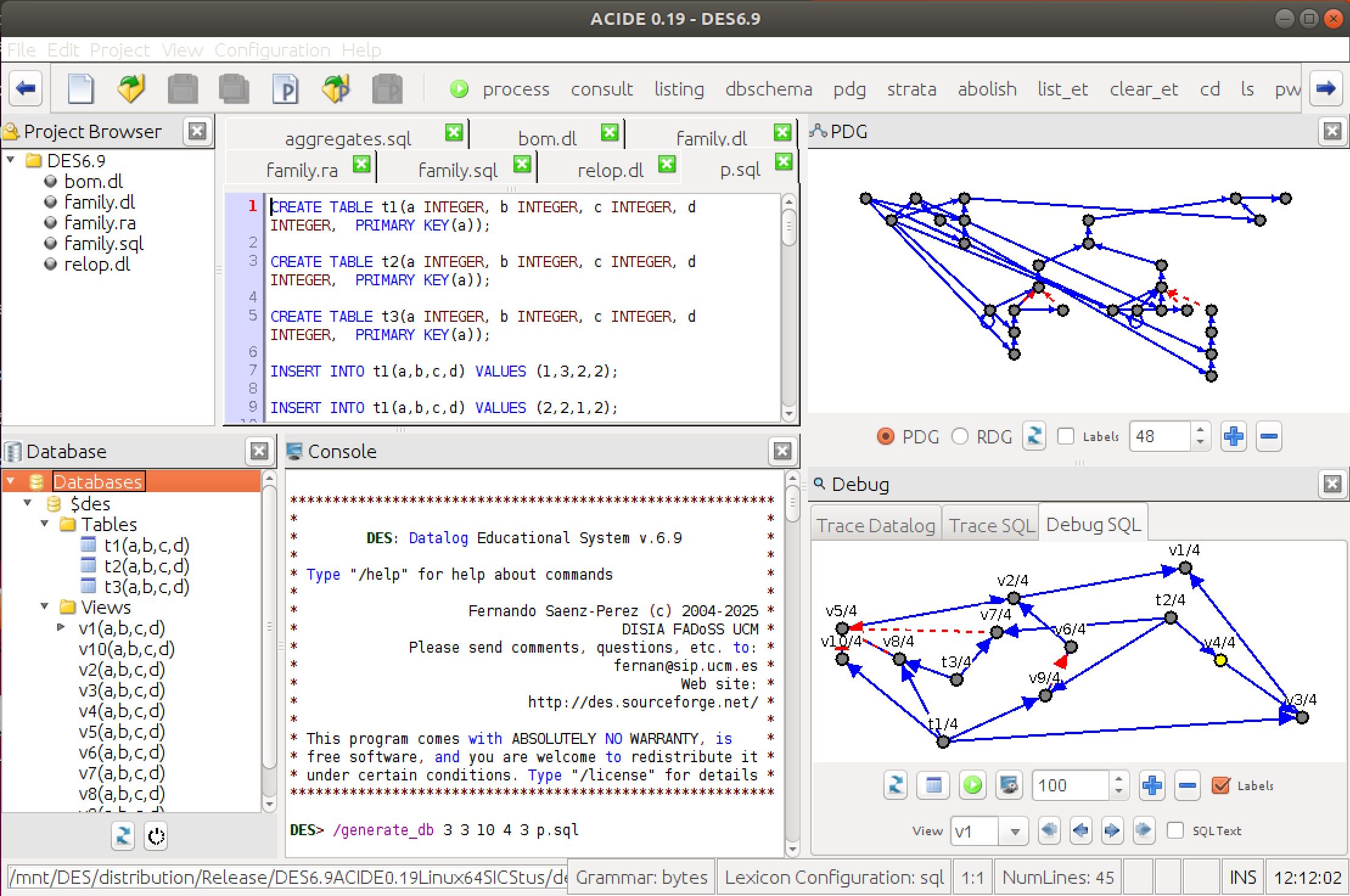Click the editor vertical scrollbar thumb
This screenshot has height=896, width=1350.
click(788, 228)
